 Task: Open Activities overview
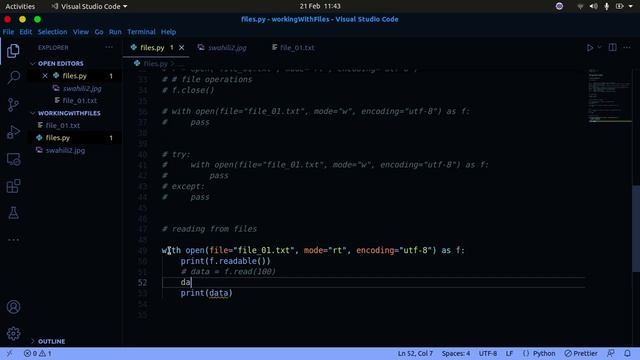pos(20,6)
